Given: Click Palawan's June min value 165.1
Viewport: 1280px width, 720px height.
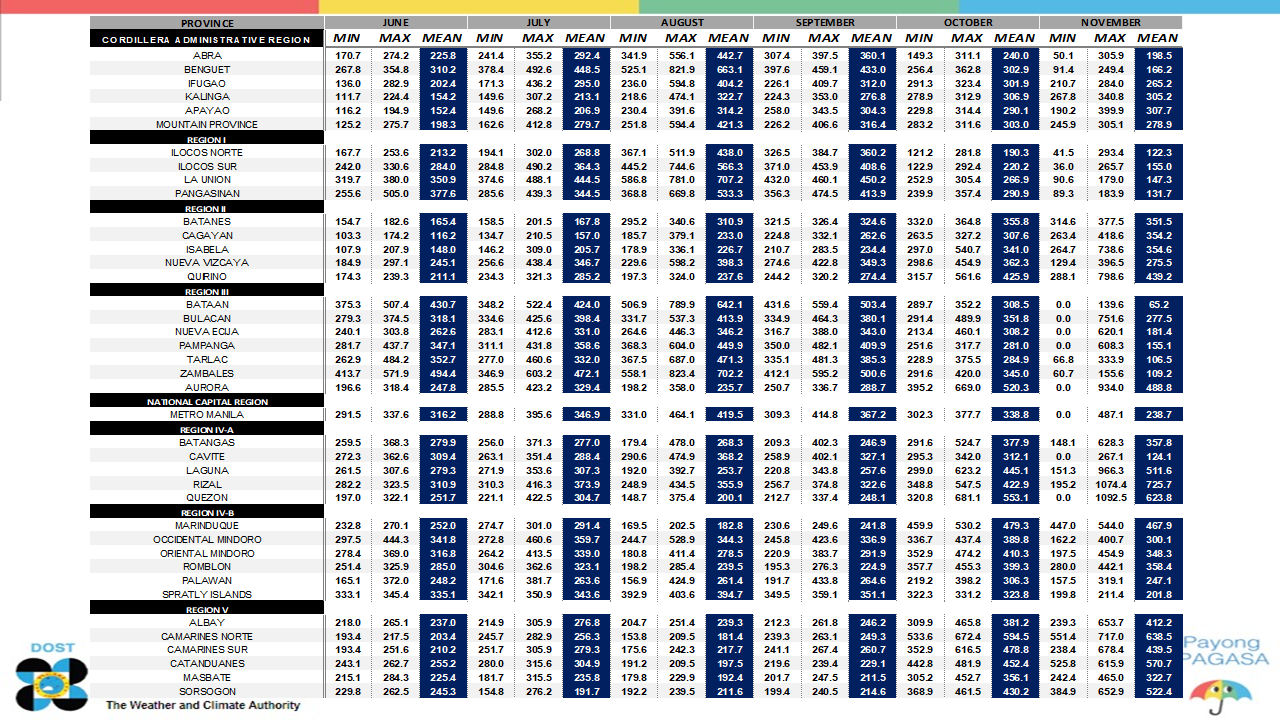Looking at the screenshot, I should point(348,580).
